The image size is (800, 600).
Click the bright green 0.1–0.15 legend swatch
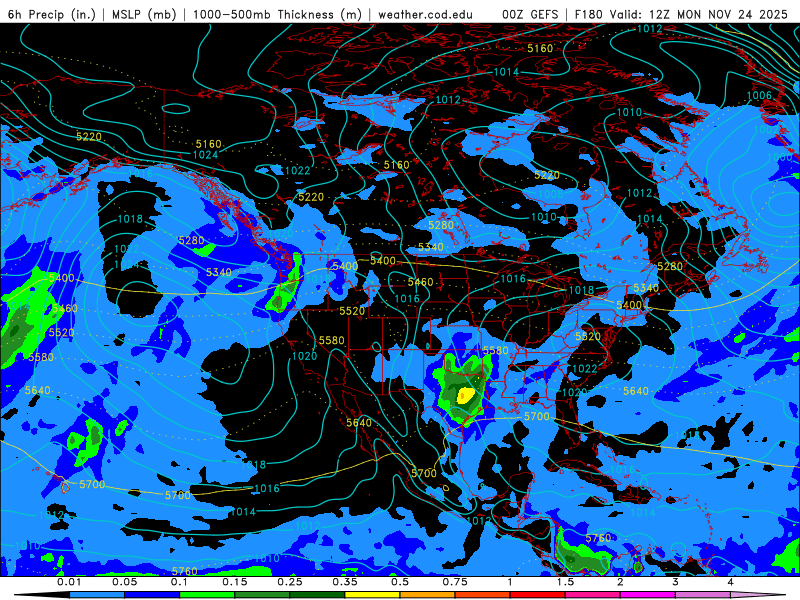click(x=207, y=595)
